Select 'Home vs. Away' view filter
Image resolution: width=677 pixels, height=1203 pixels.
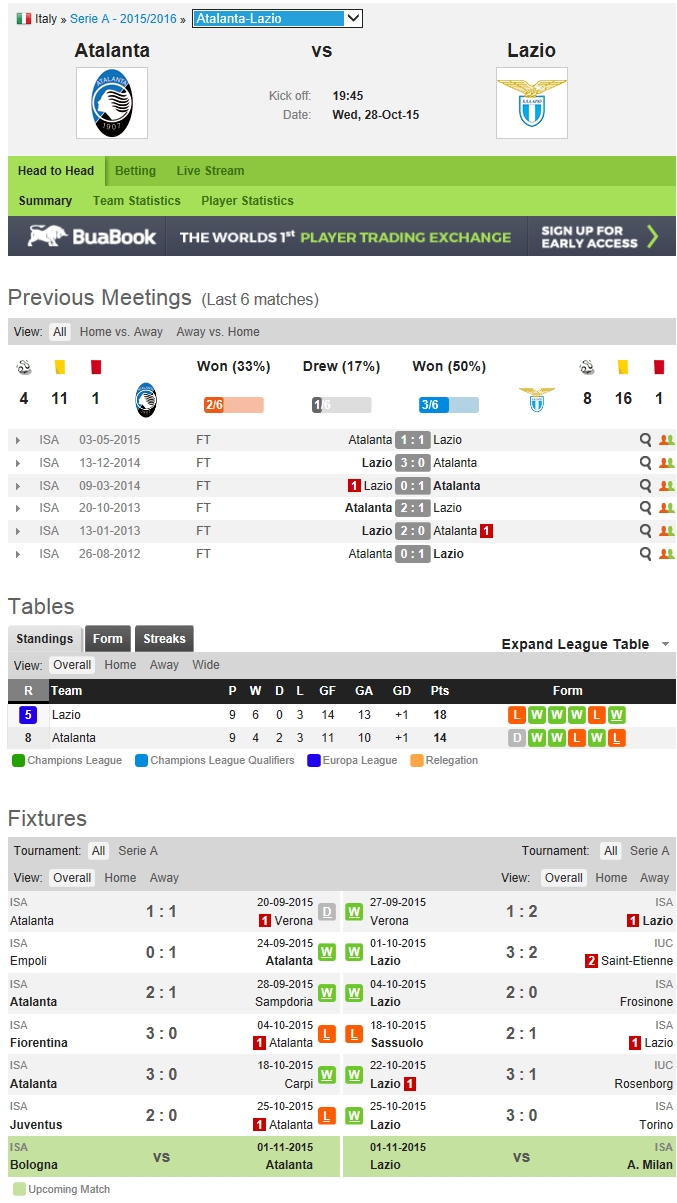click(x=121, y=332)
